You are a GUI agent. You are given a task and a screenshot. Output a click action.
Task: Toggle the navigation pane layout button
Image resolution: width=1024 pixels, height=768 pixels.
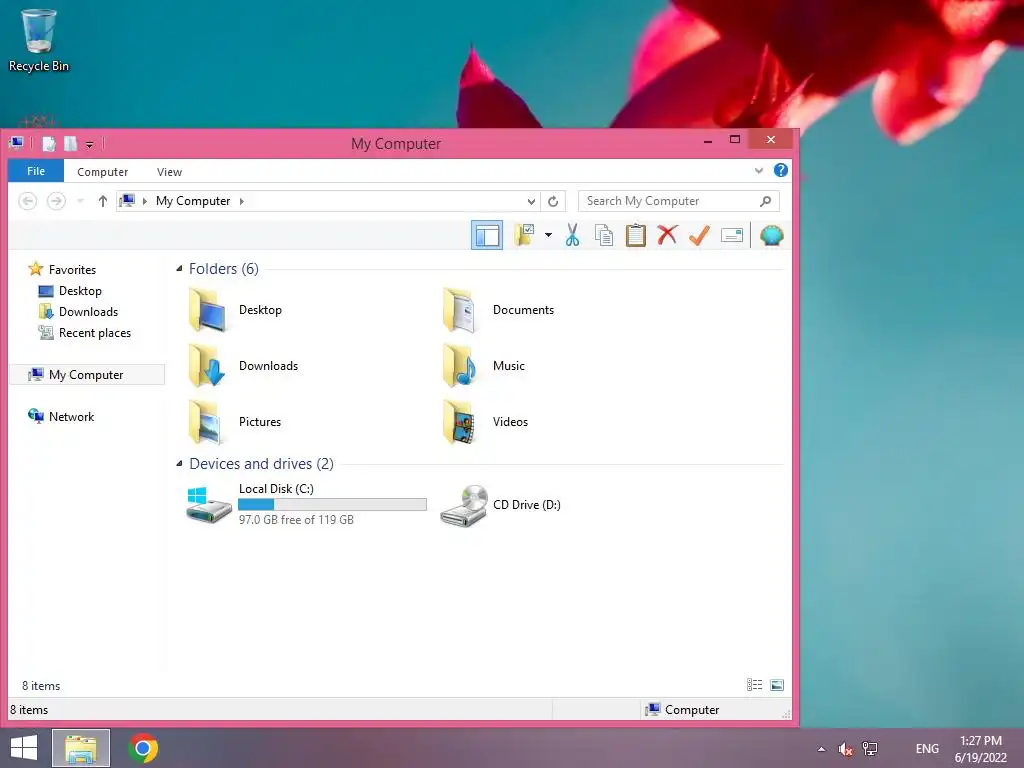(x=487, y=235)
